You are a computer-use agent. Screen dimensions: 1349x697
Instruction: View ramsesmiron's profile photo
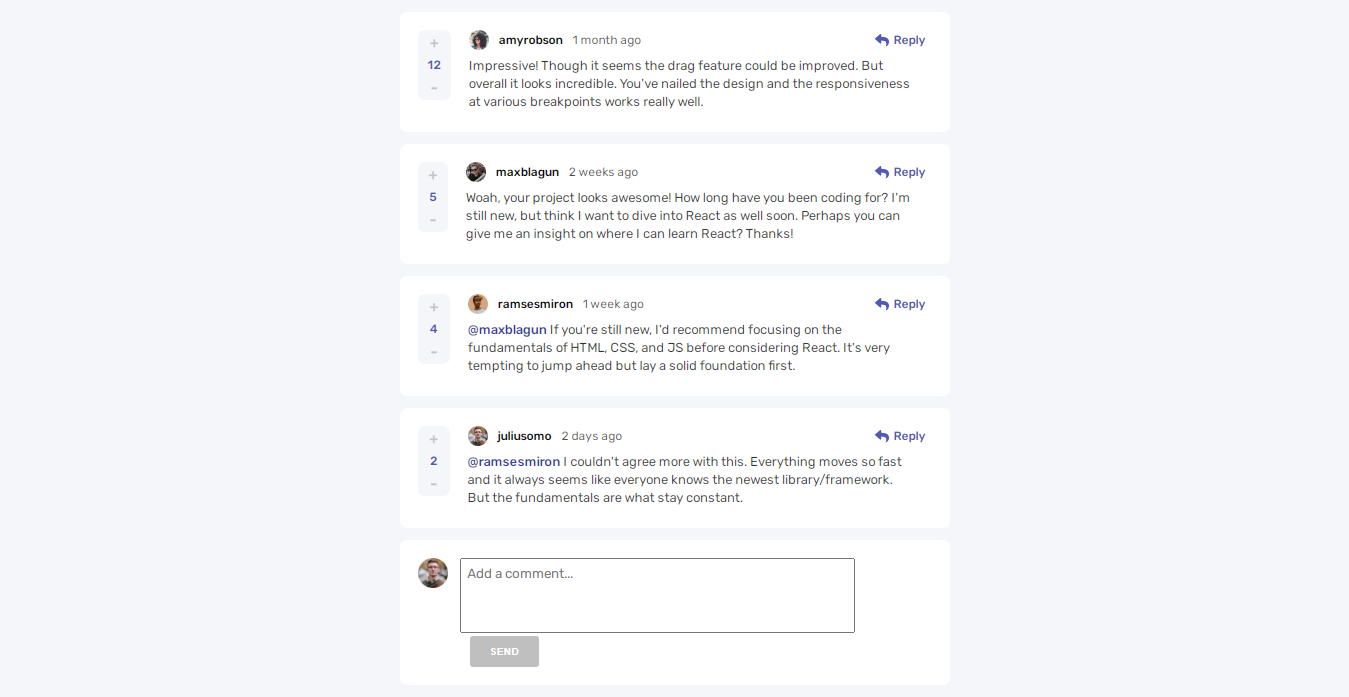477,303
